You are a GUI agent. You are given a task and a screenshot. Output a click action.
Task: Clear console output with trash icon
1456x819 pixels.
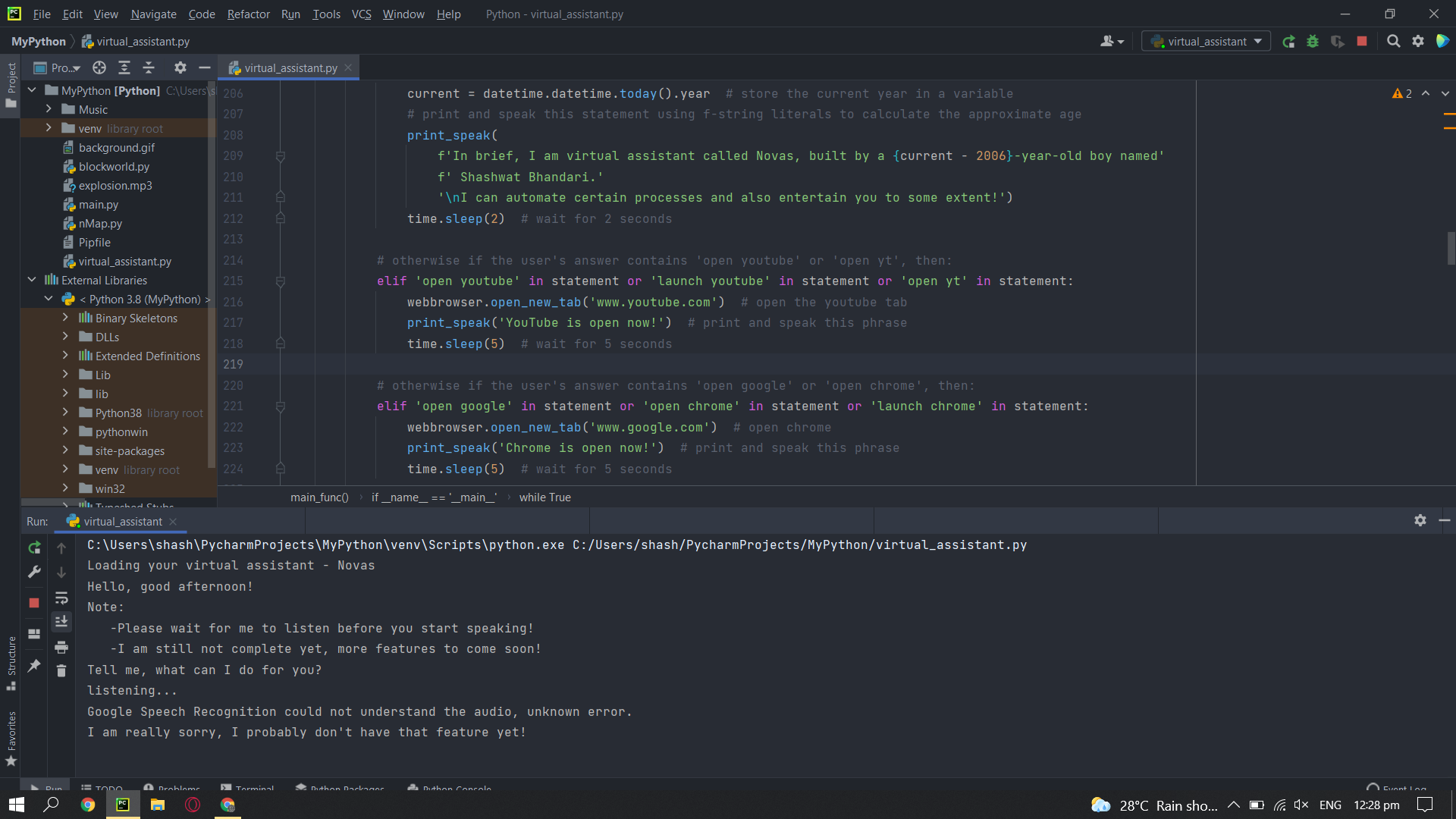tap(61, 671)
